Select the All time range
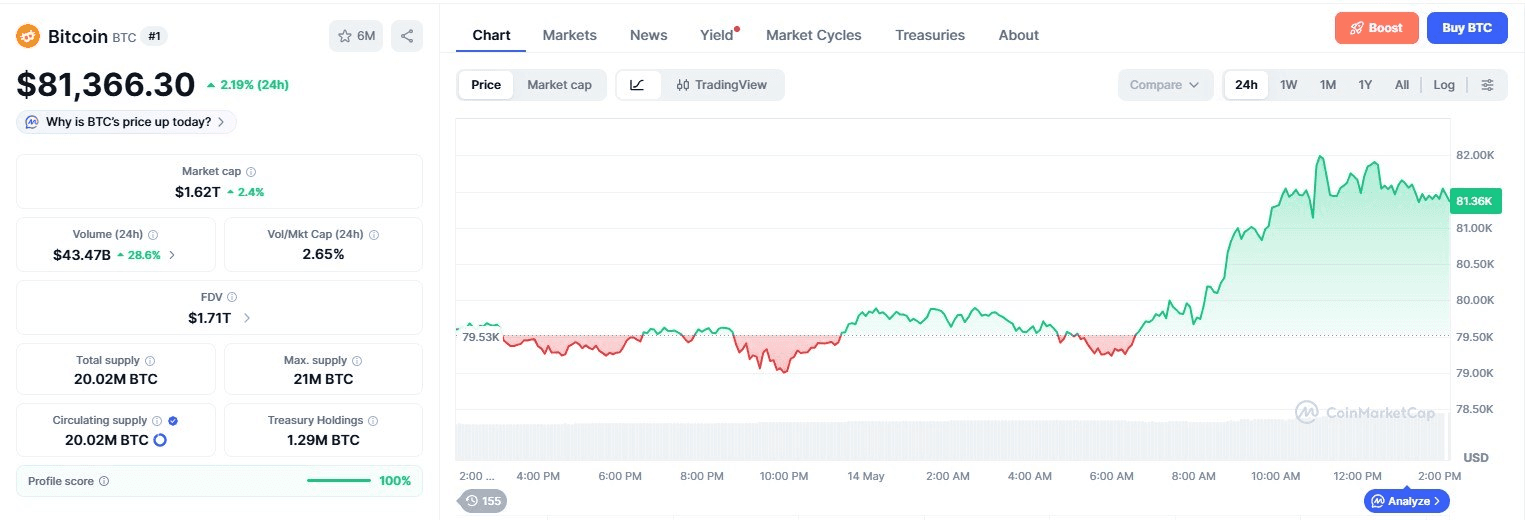 click(x=1402, y=85)
